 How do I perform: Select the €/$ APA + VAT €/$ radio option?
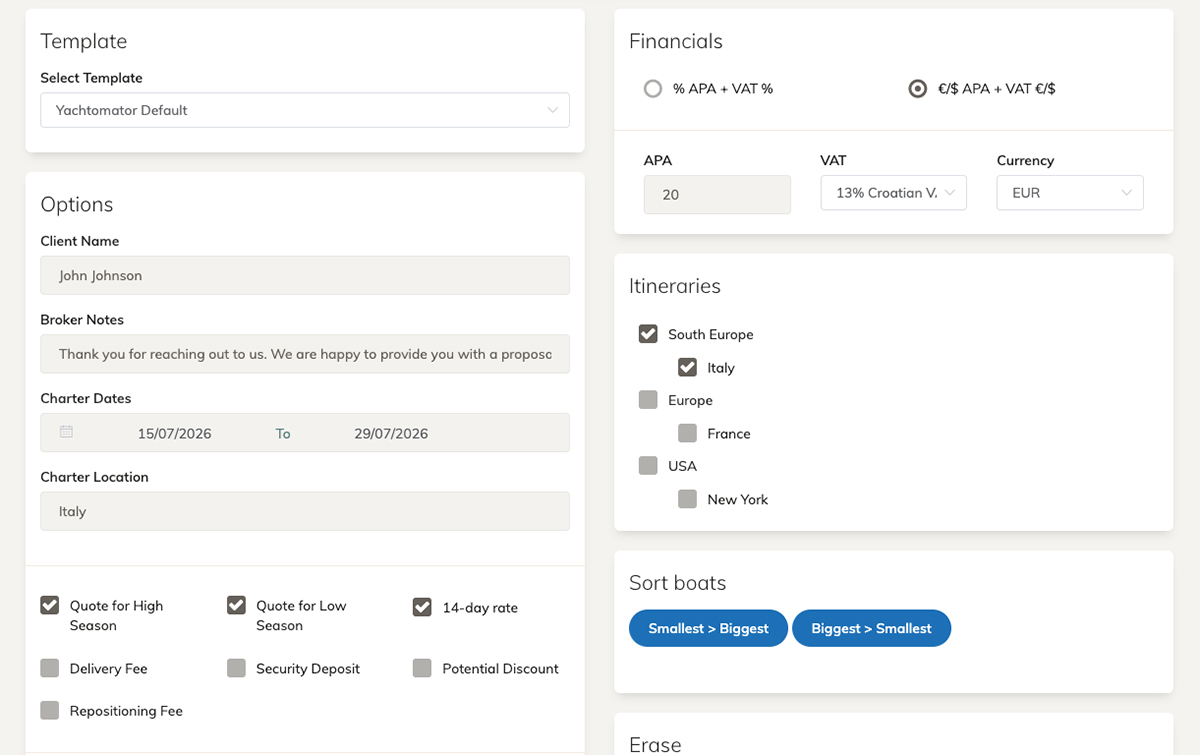(x=917, y=89)
